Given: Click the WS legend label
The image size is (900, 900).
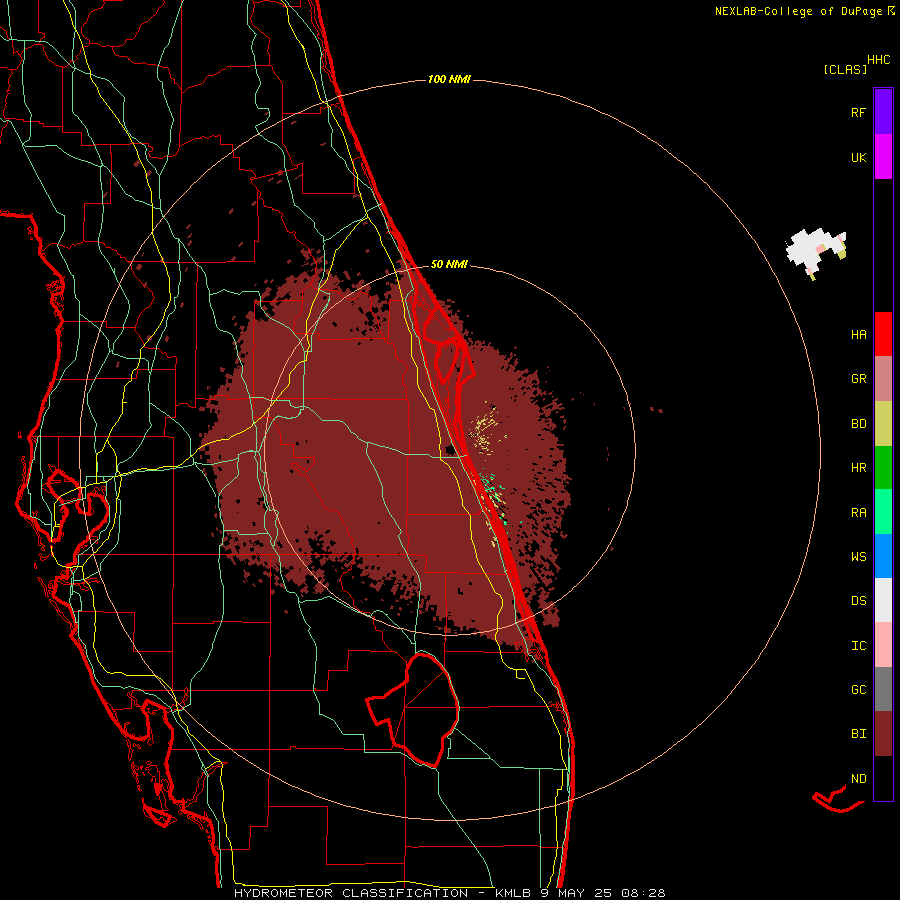Looking at the screenshot, I should [x=858, y=557].
